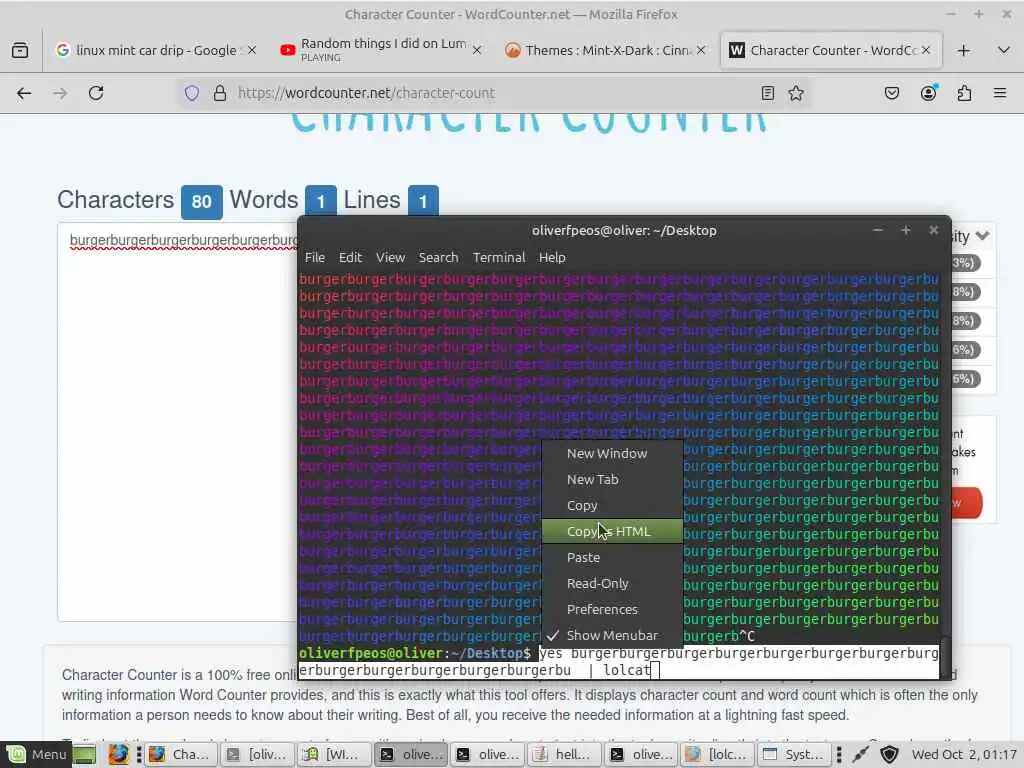The height and width of the screenshot is (768, 1024).
Task: Open the terminal Edit menu
Action: [x=350, y=257]
